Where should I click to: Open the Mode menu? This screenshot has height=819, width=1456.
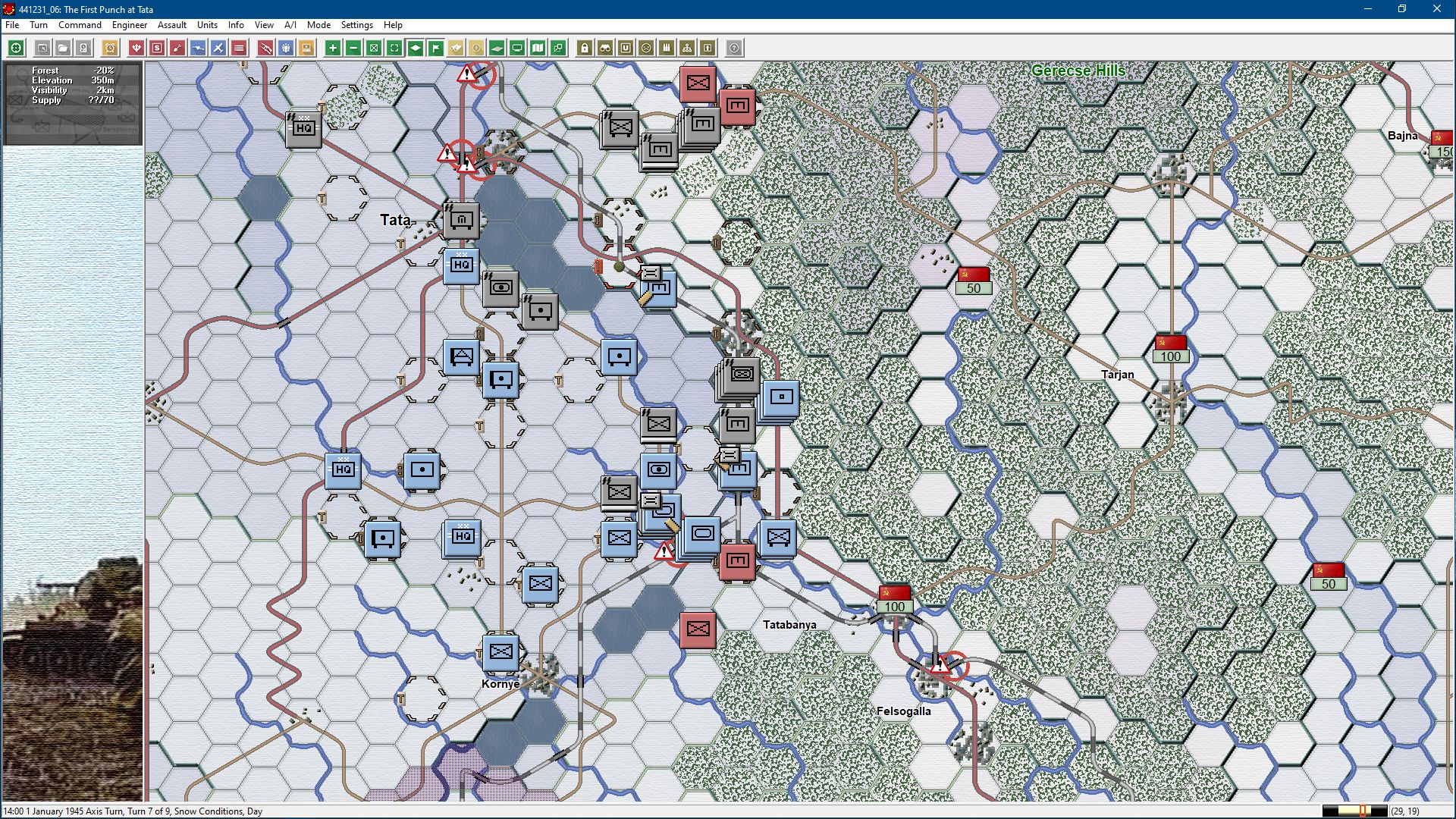(x=318, y=25)
